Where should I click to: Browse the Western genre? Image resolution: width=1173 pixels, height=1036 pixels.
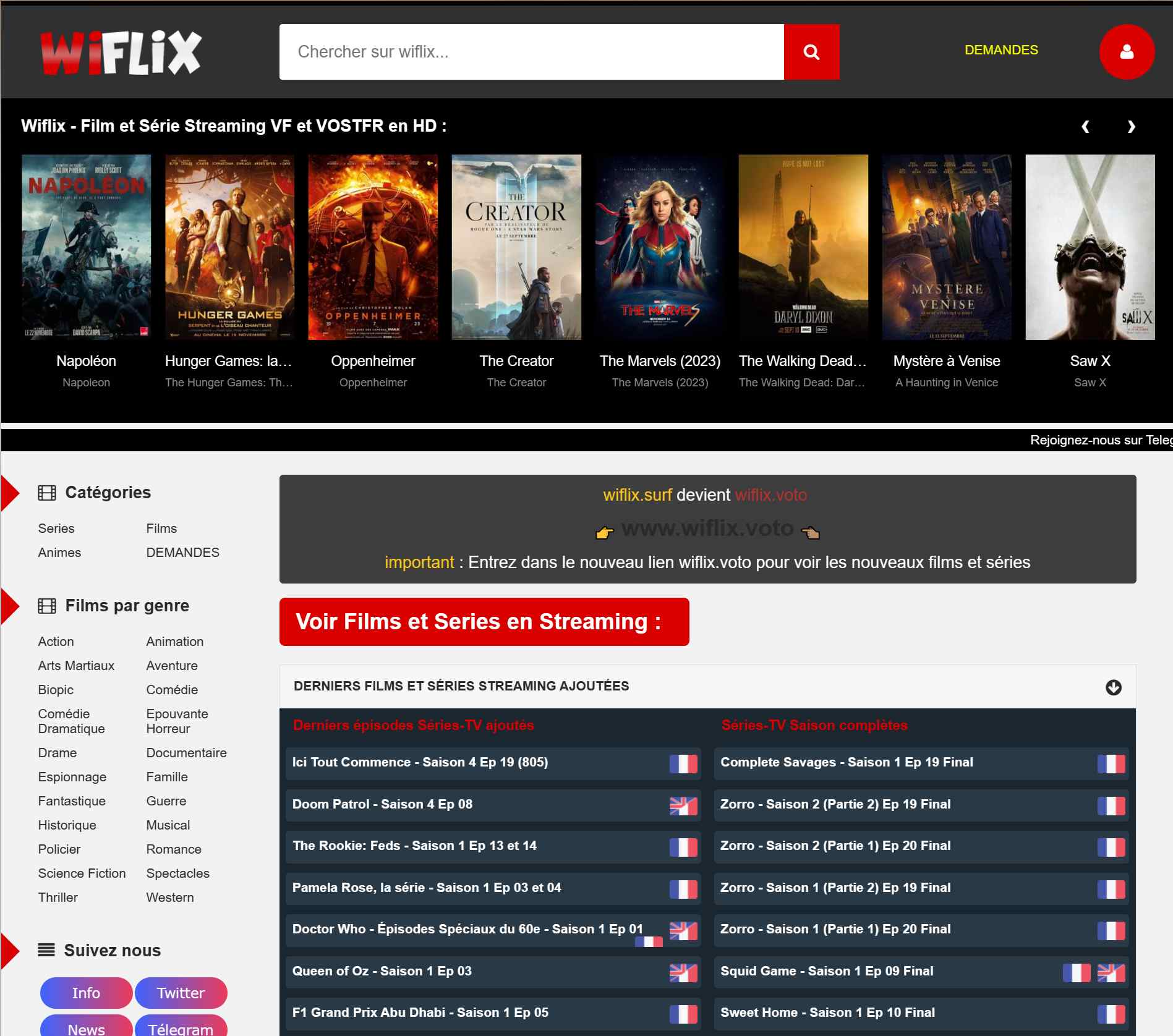(170, 898)
